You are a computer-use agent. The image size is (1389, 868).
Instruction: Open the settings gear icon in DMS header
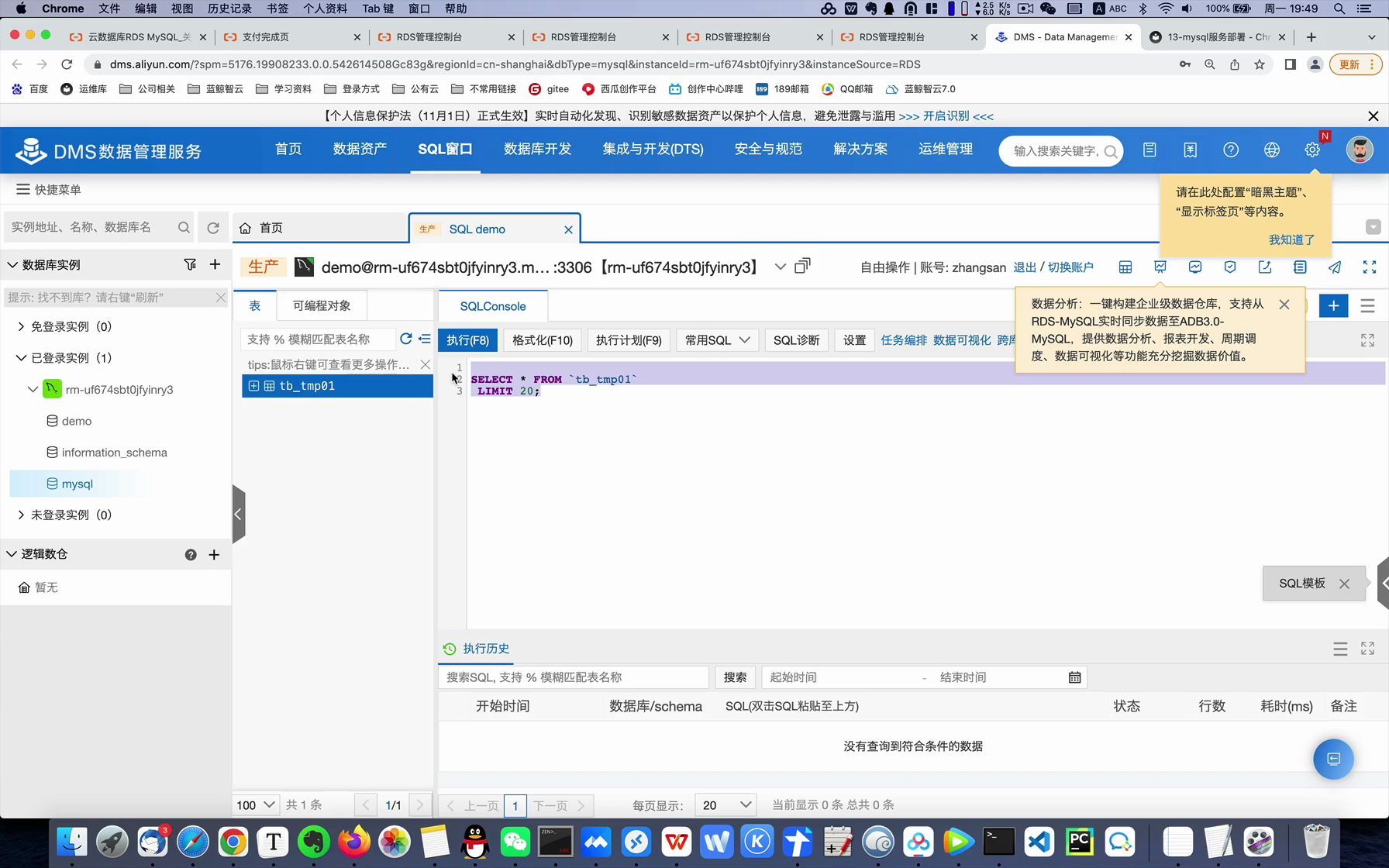[x=1311, y=150]
